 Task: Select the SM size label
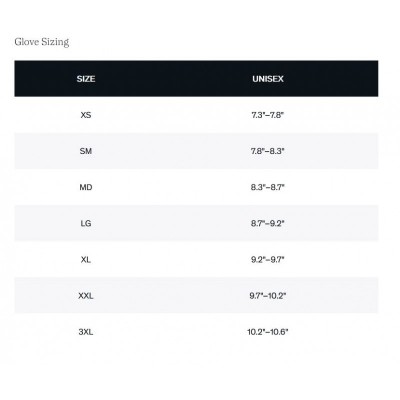pos(86,151)
